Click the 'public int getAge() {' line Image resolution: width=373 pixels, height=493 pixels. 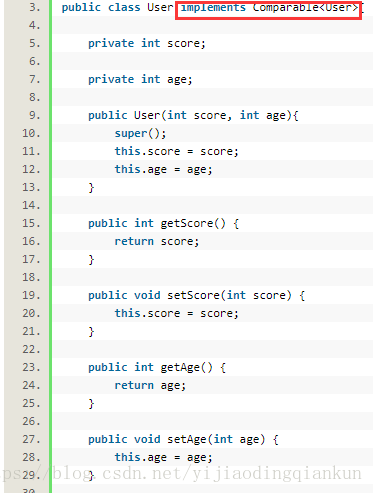click(157, 367)
